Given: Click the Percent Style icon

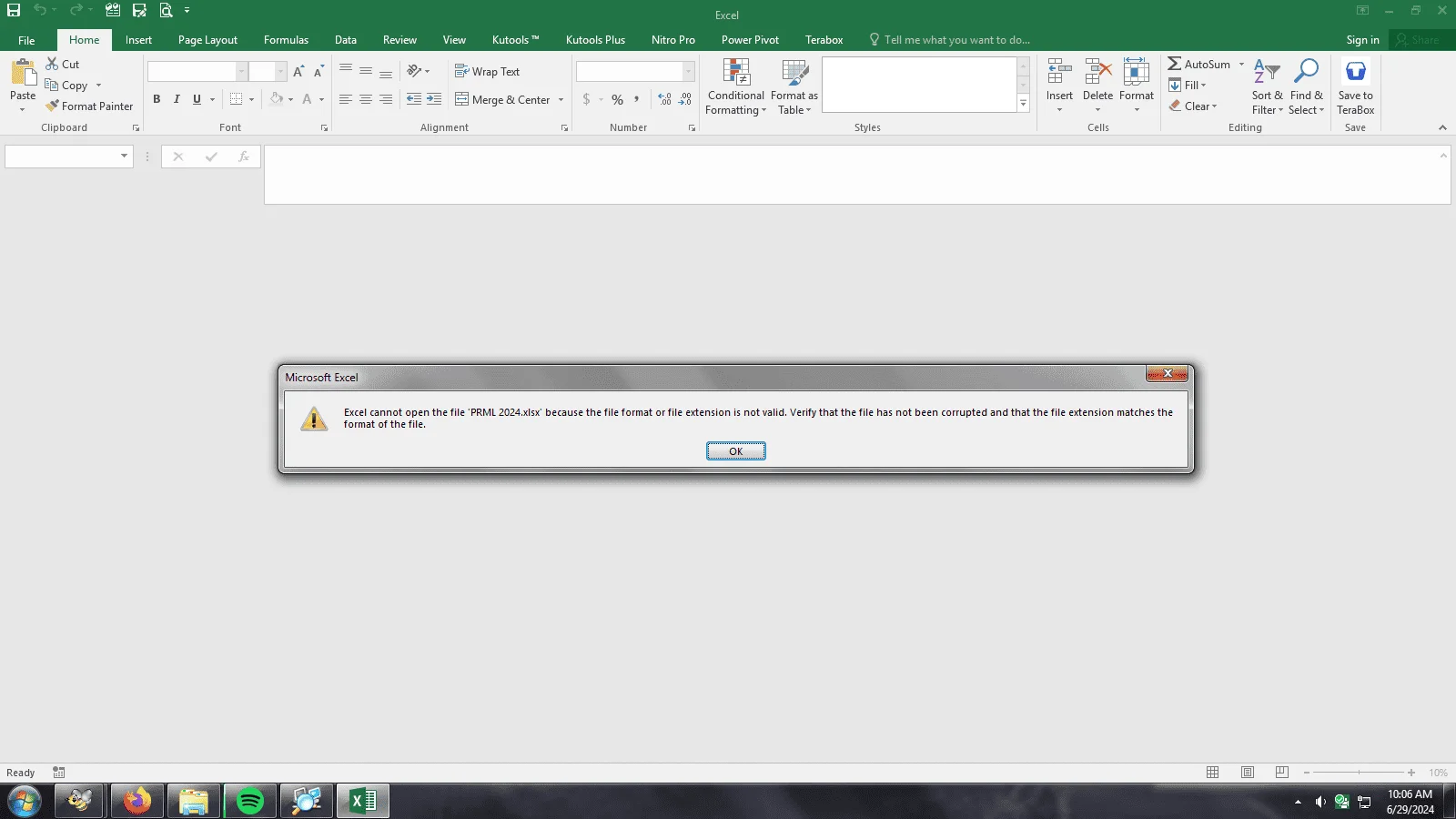Looking at the screenshot, I should point(617,99).
